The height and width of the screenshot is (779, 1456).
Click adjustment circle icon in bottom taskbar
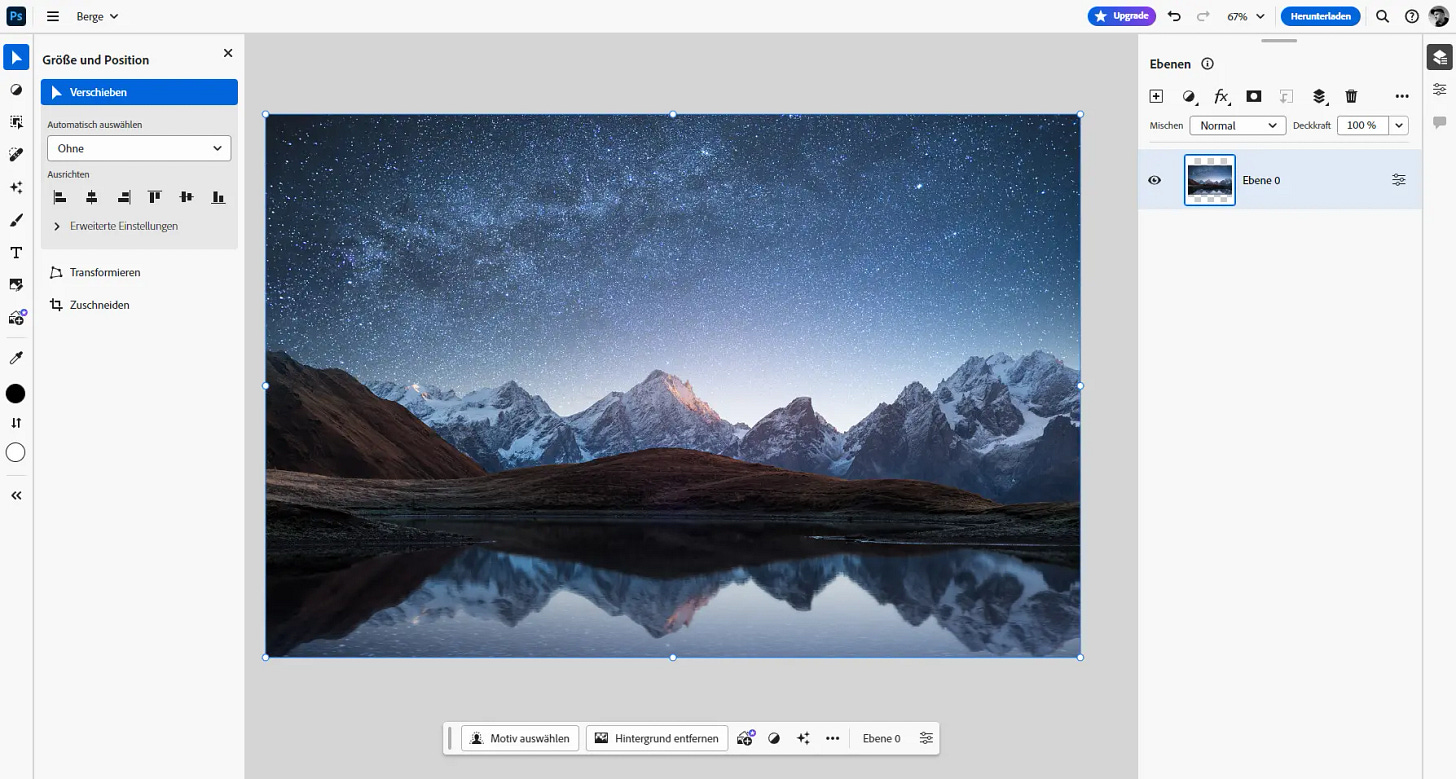[774, 738]
